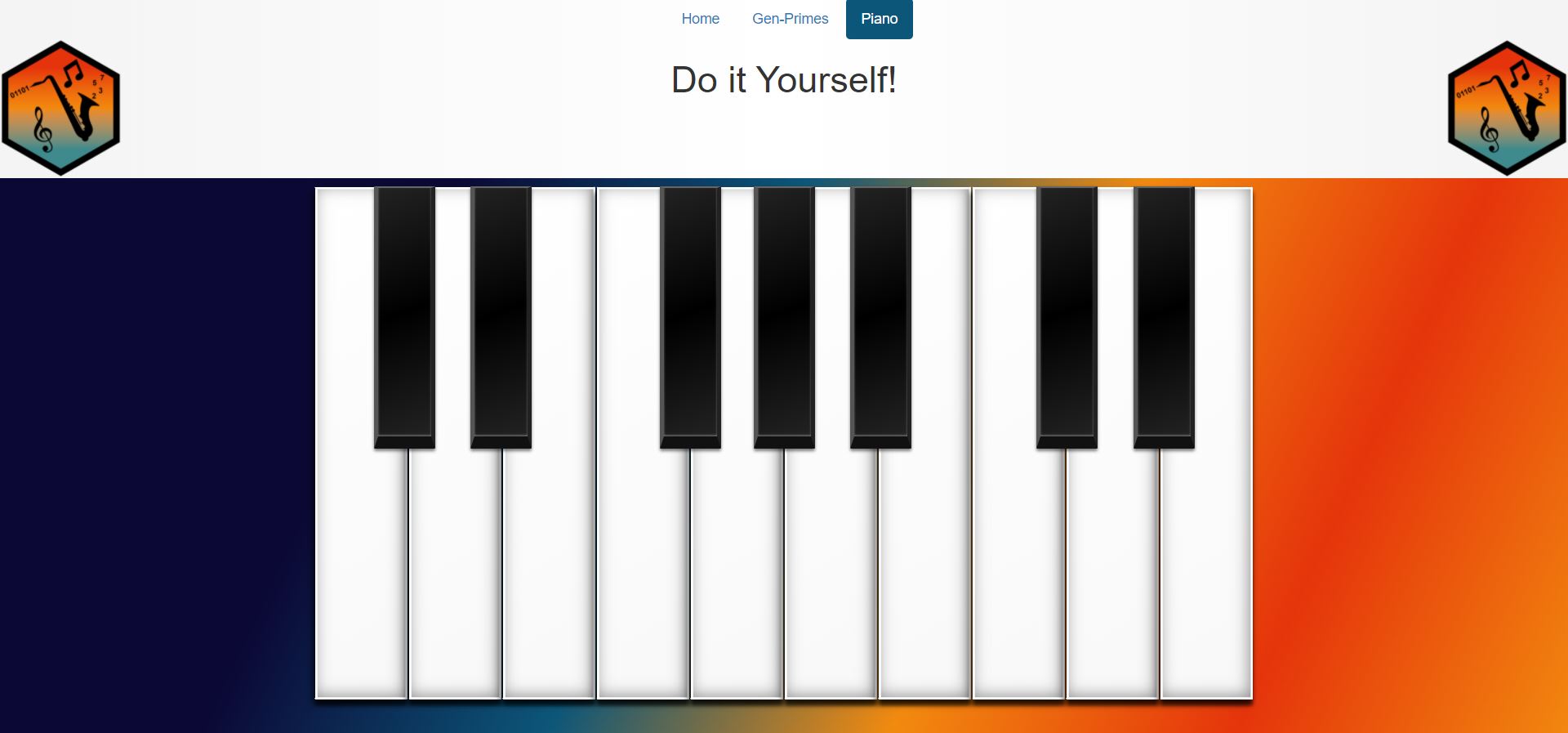Screen dimensions: 1568x733
Task: Play the first black key on the left
Action: tap(404, 317)
